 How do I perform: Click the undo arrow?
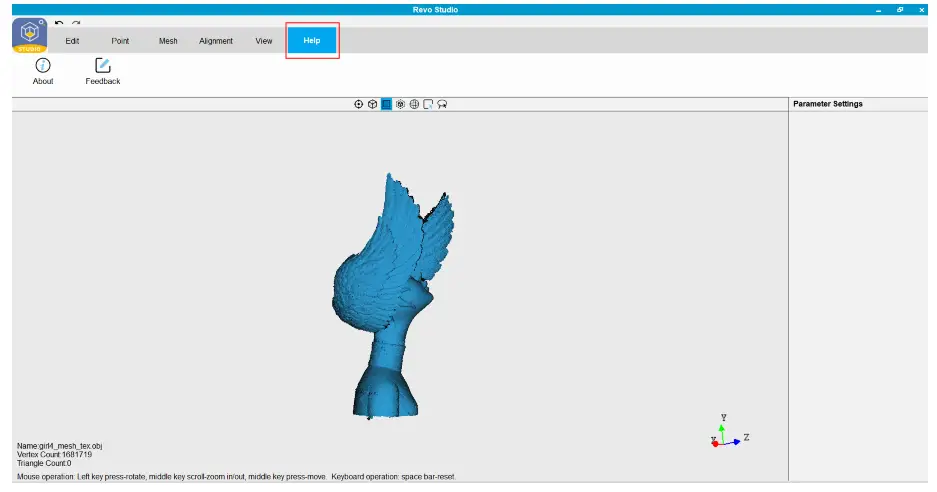coord(59,24)
